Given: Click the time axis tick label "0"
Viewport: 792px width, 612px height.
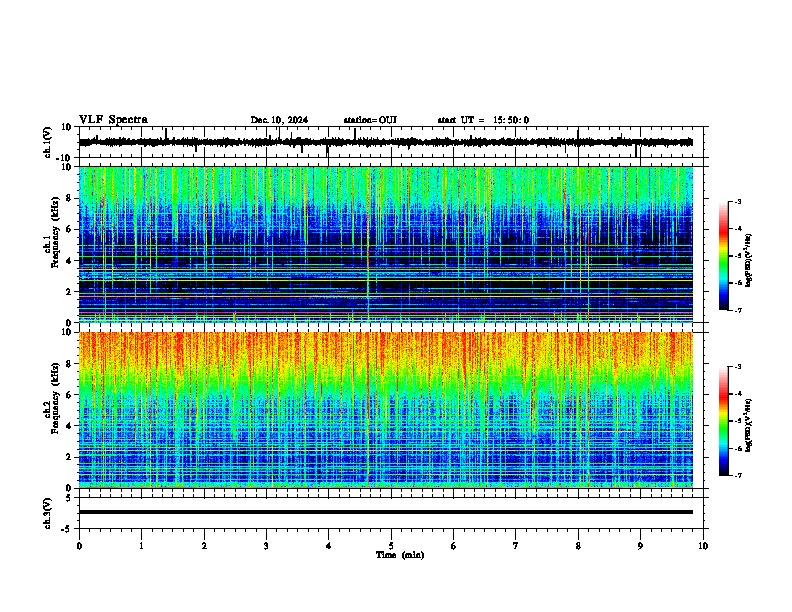Looking at the screenshot, I should [x=79, y=546].
